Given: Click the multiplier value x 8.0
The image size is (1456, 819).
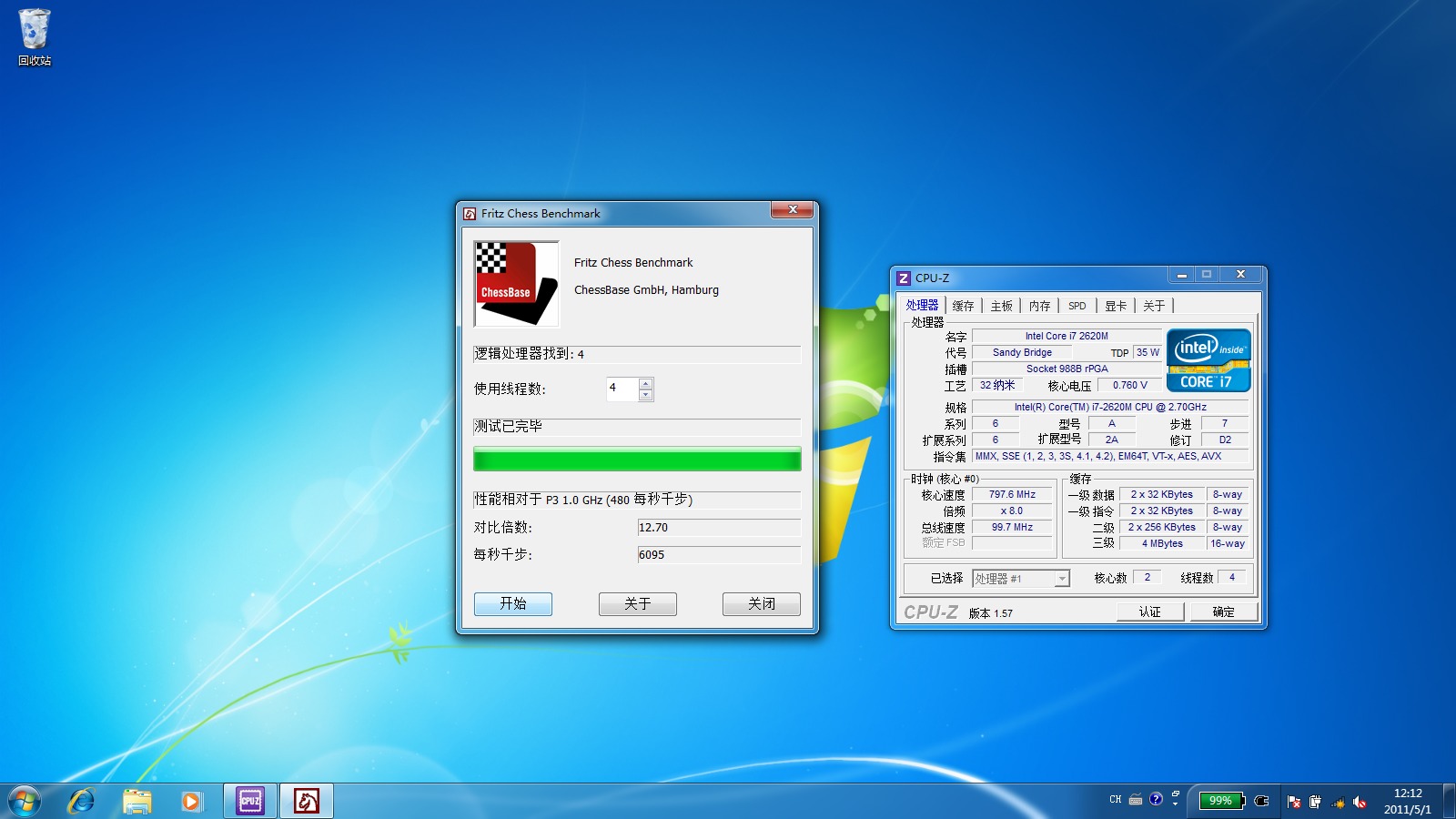Looking at the screenshot, I should 1012,511.
